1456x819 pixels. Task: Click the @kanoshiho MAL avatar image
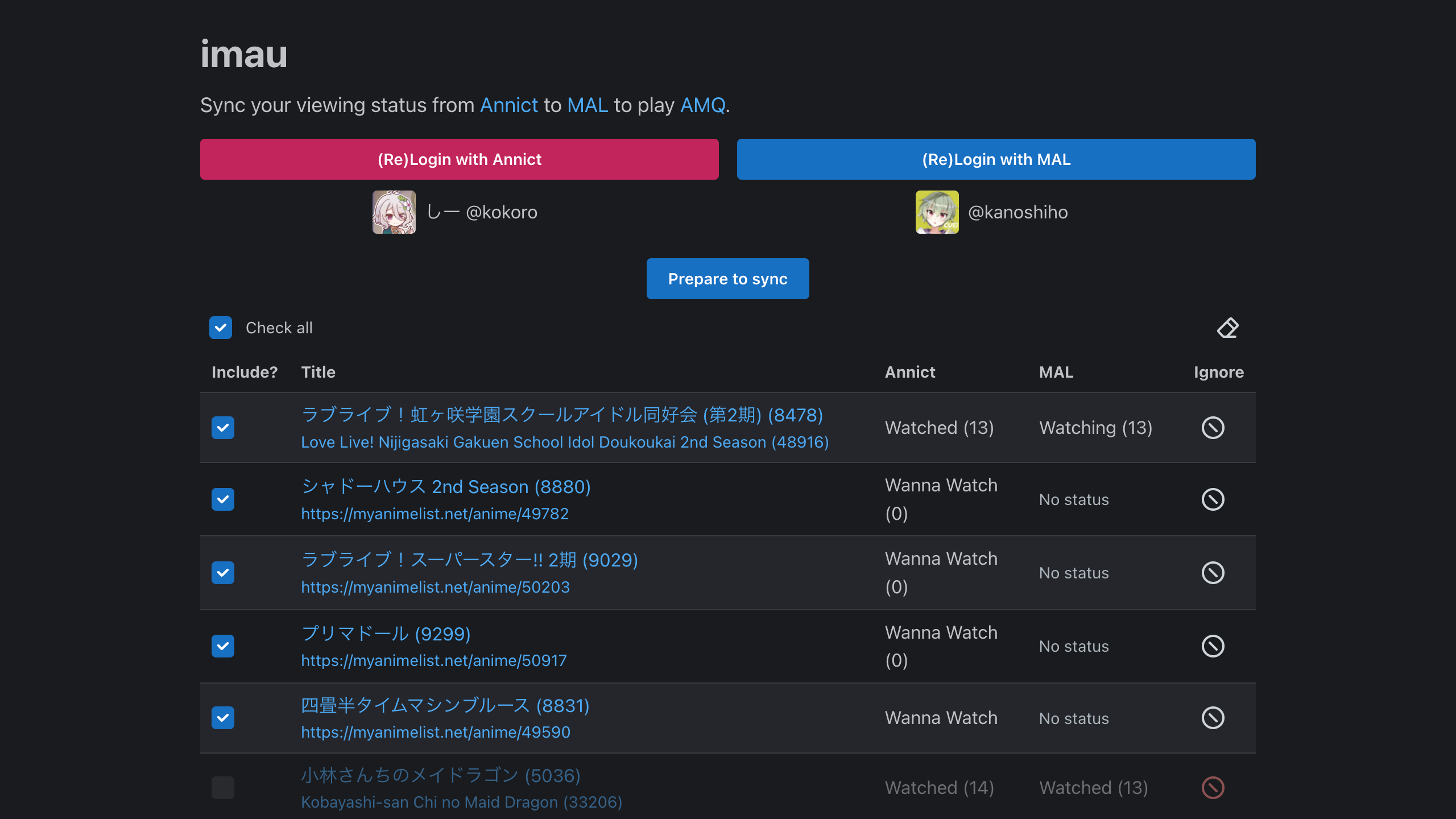[937, 212]
